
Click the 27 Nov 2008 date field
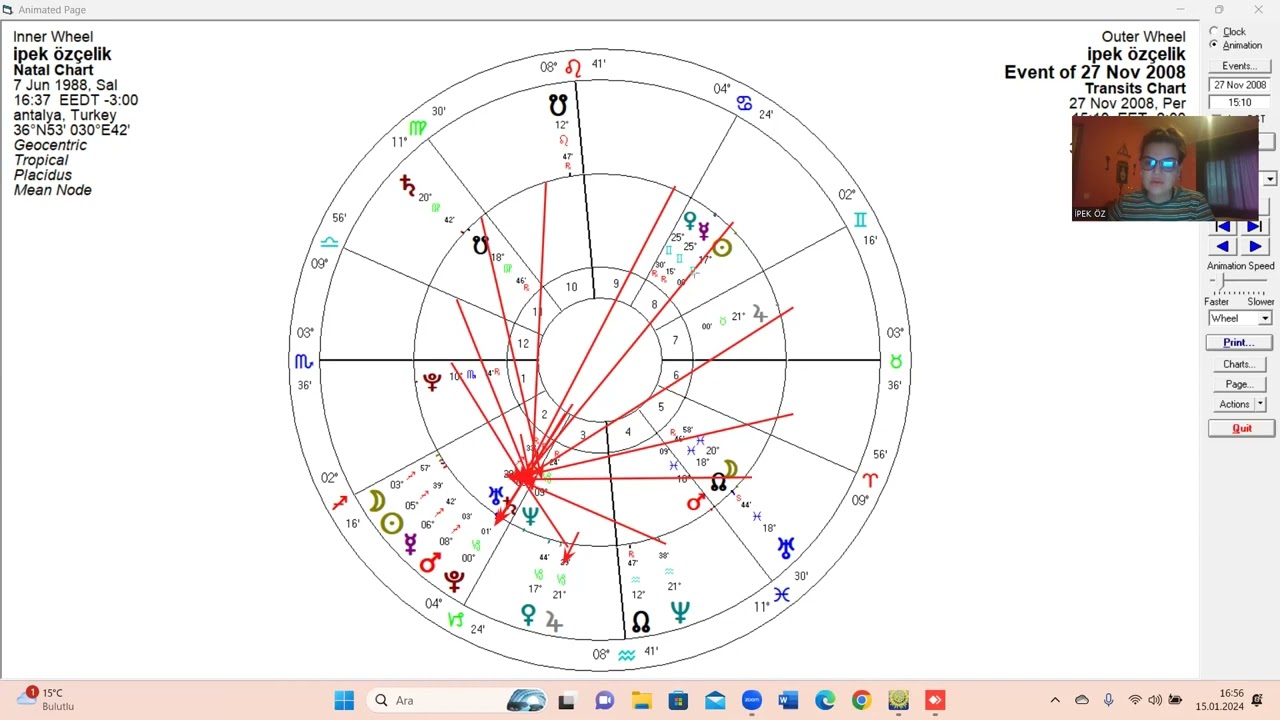1240,85
